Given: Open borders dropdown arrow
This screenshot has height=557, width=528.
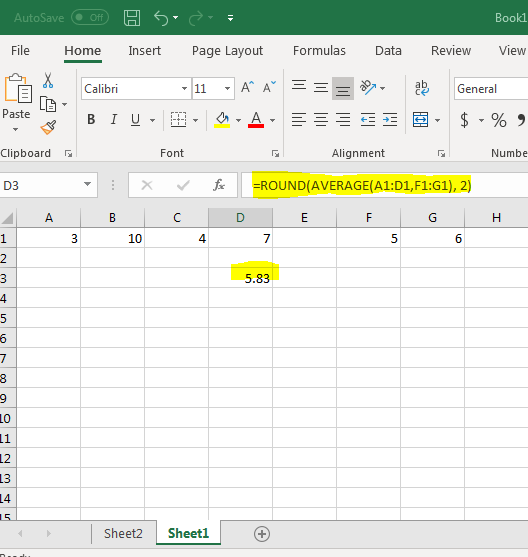Looking at the screenshot, I should [x=195, y=120].
